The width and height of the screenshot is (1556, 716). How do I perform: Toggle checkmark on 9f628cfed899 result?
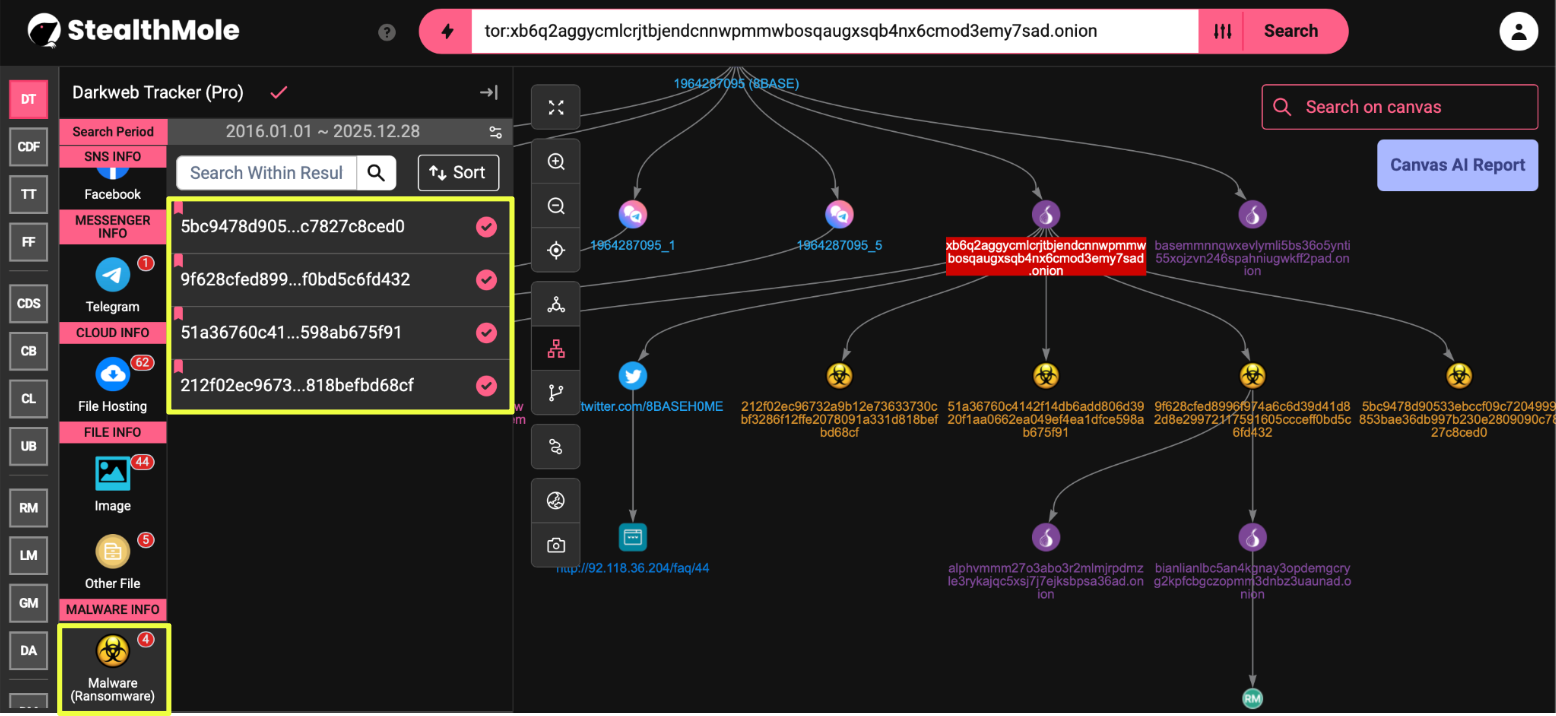click(x=486, y=280)
